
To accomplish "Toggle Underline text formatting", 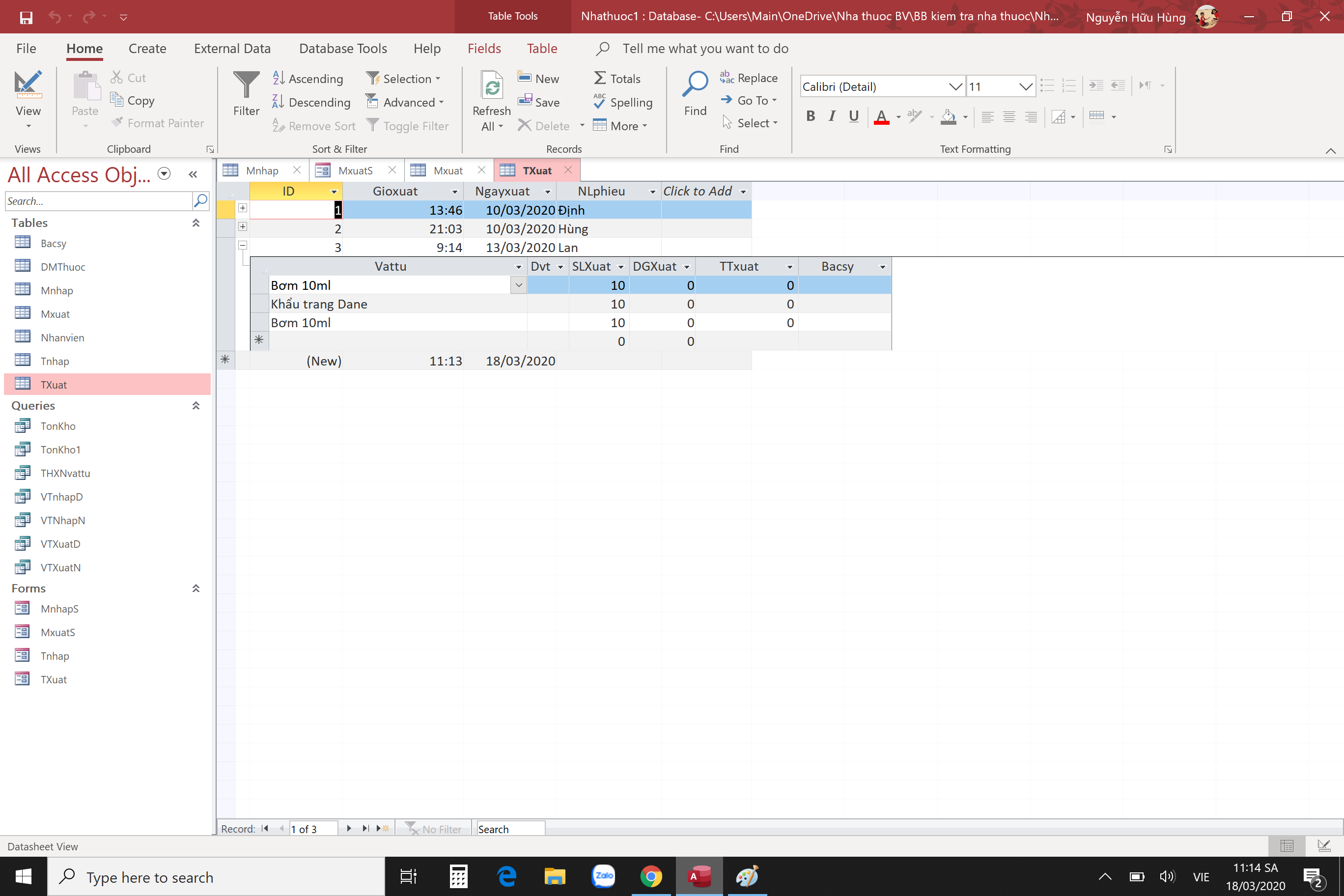I will pyautogui.click(x=854, y=116).
